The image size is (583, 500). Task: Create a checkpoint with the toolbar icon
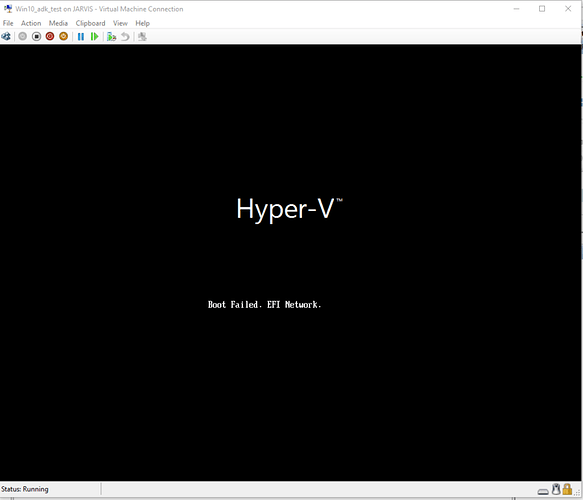pos(111,36)
